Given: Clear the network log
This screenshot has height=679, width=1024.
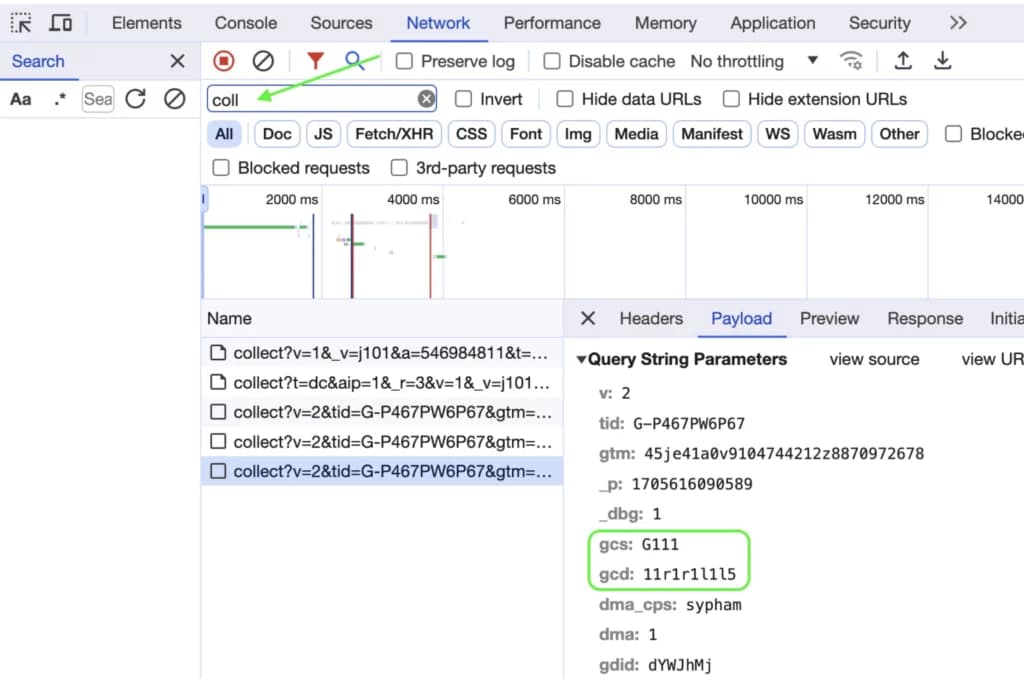Looking at the screenshot, I should tap(263, 61).
